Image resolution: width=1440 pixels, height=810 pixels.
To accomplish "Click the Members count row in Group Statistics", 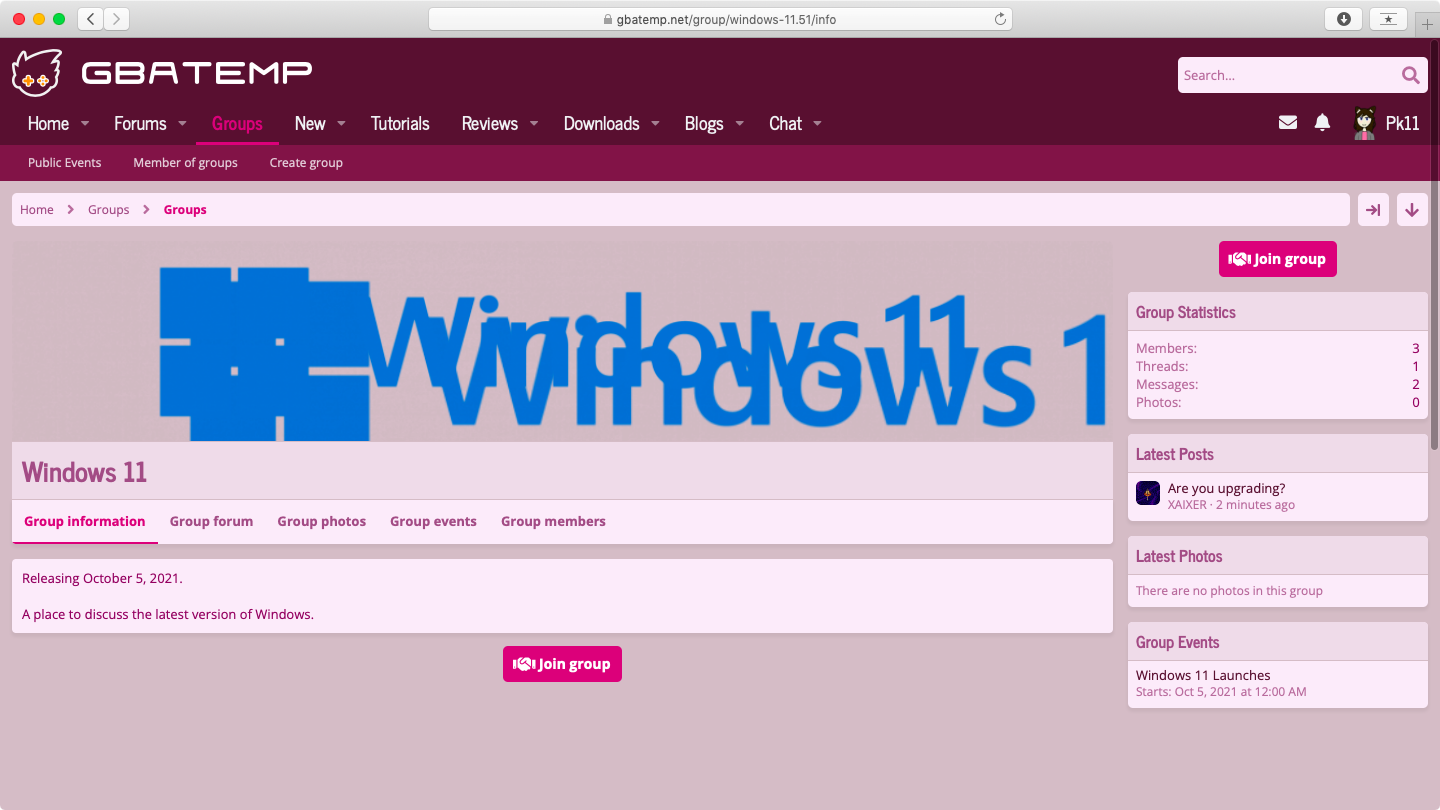I will coord(1278,348).
